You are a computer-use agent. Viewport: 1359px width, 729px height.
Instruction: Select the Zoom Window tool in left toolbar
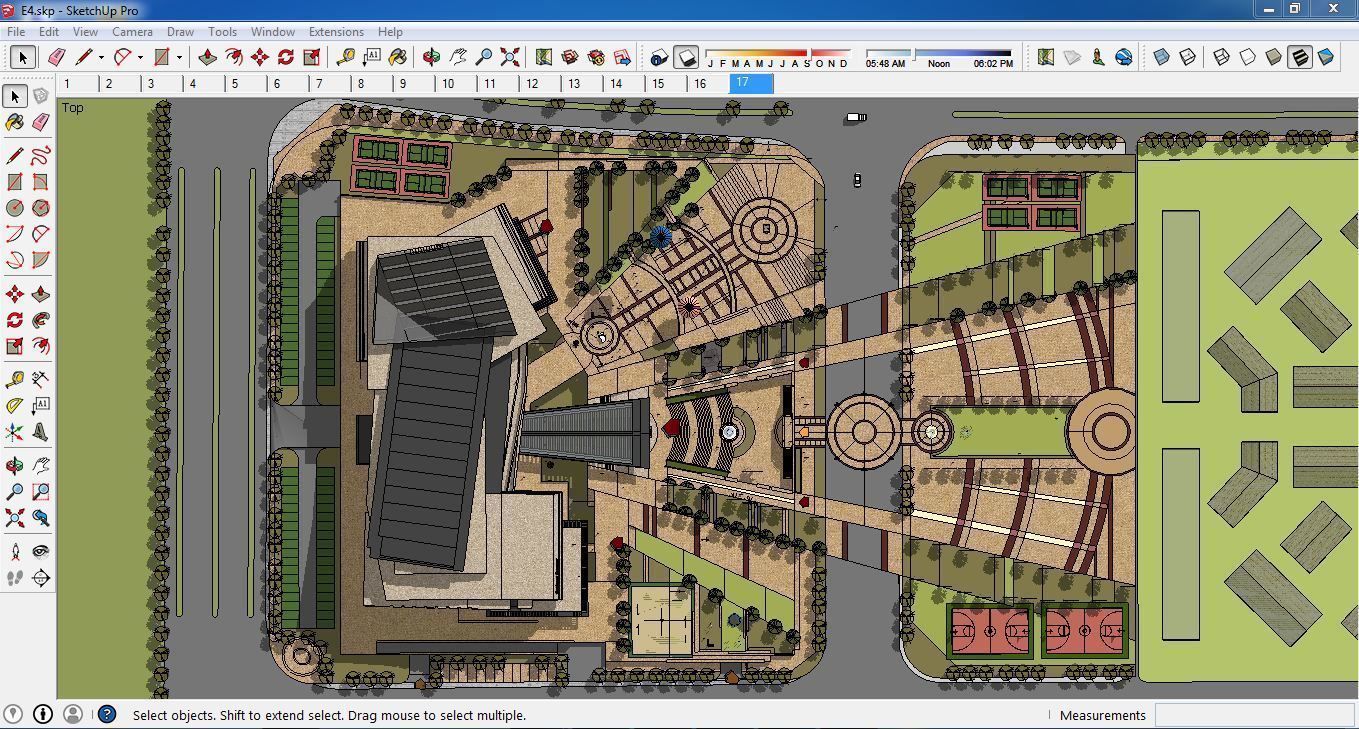40,491
